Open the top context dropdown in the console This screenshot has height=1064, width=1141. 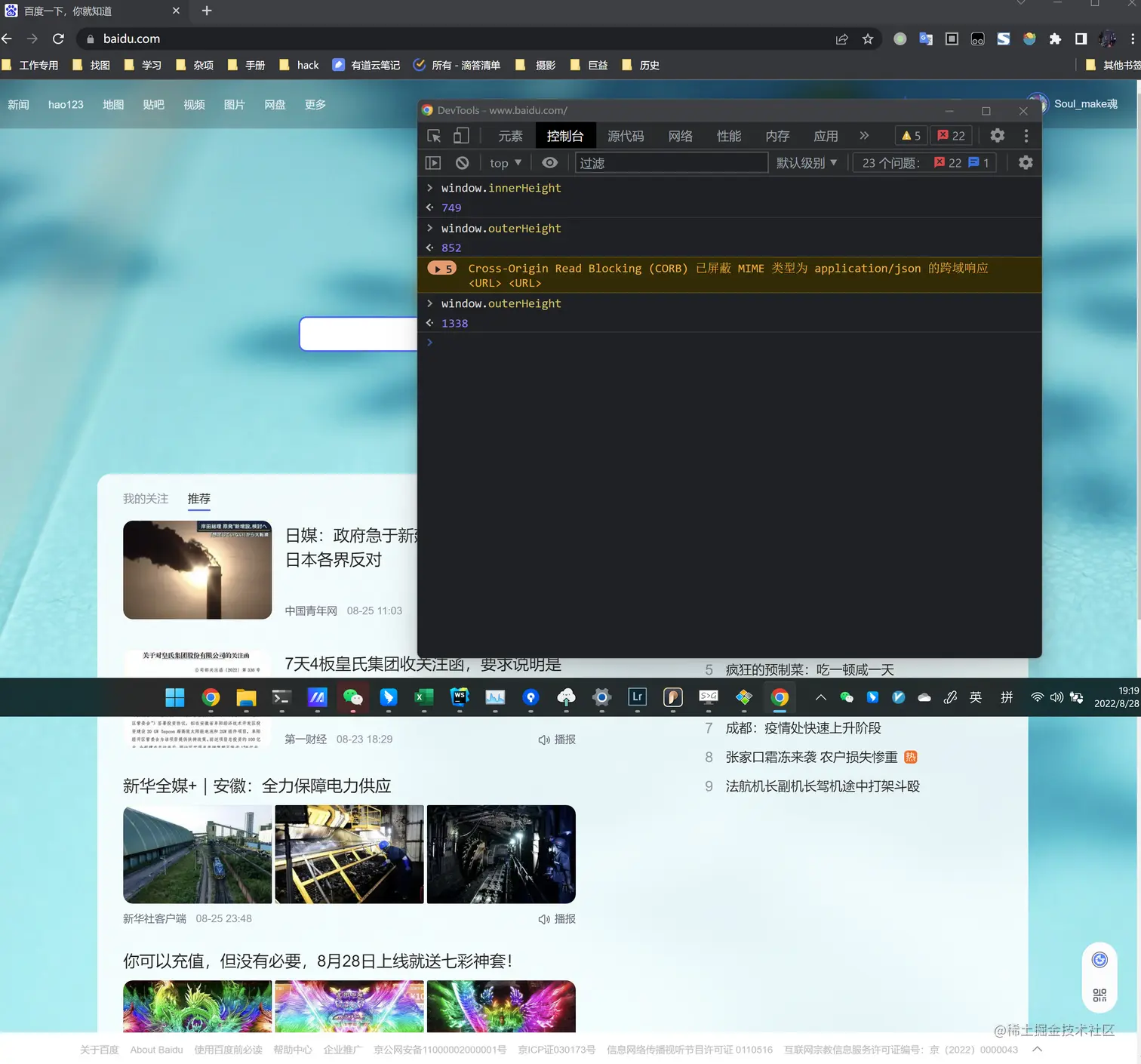point(506,163)
